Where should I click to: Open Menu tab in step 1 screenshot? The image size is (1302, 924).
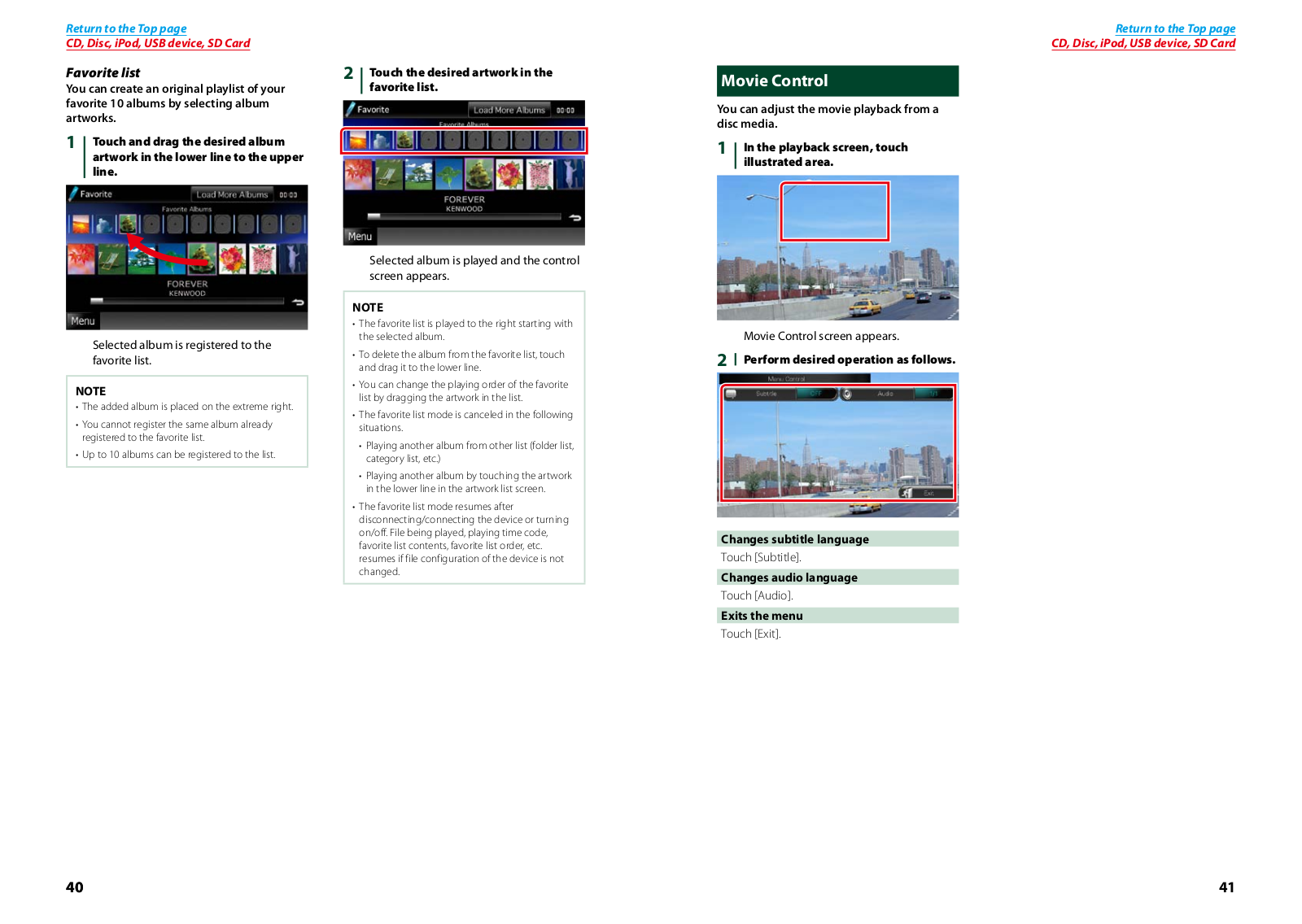click(82, 321)
